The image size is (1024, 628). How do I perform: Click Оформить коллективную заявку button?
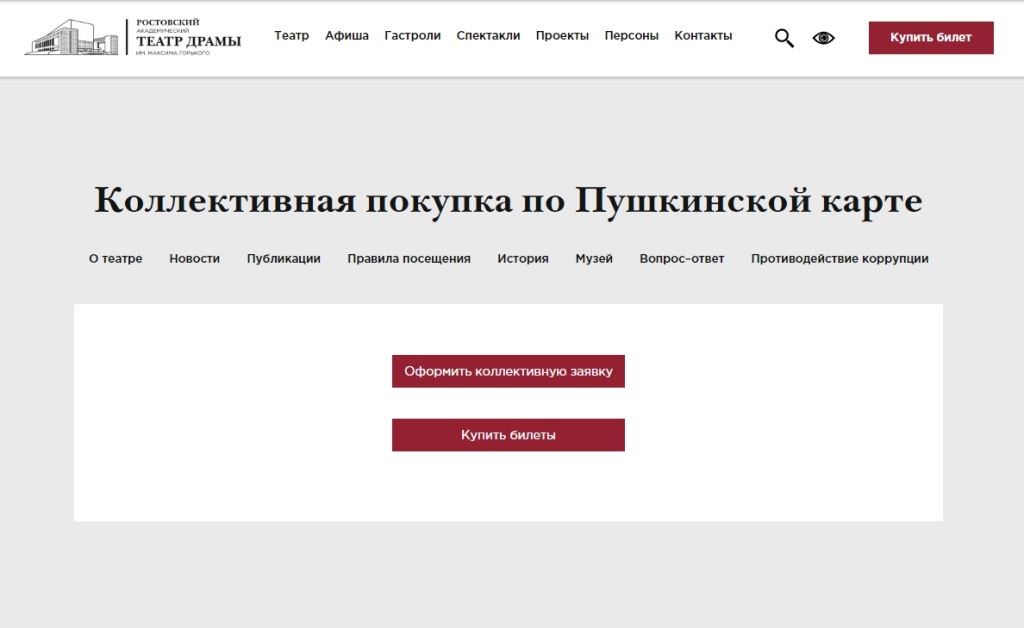(x=508, y=371)
